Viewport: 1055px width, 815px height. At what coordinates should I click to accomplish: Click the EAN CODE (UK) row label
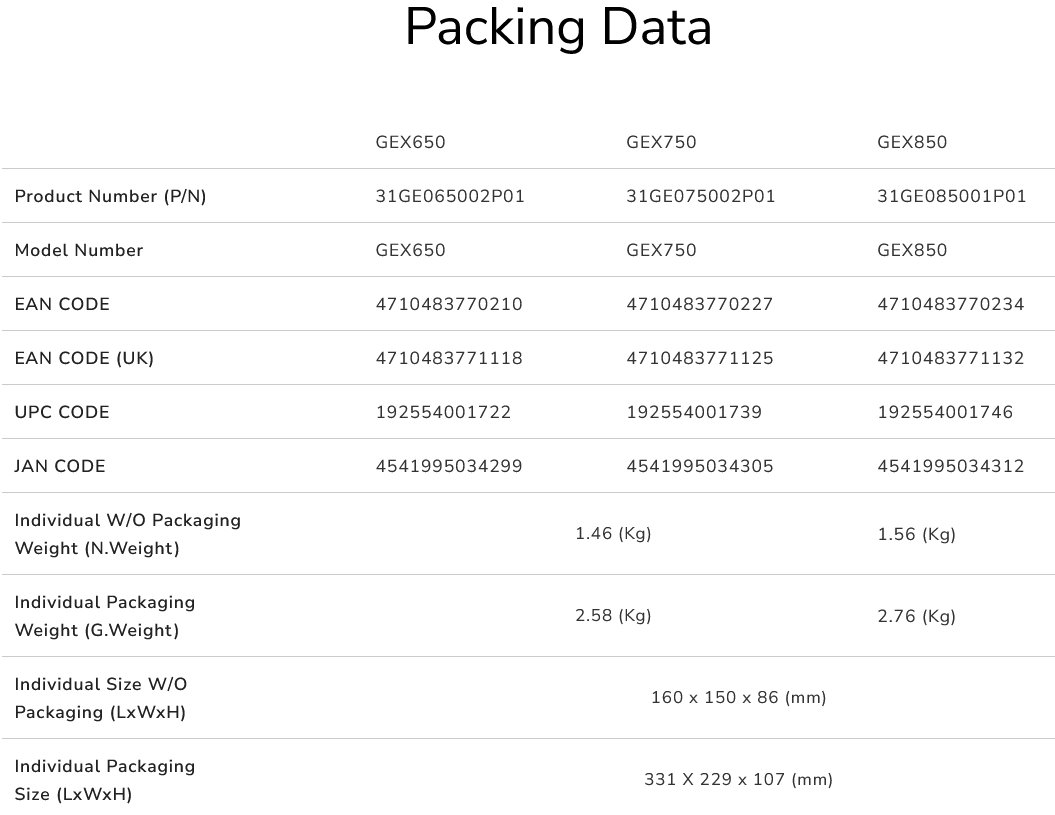point(84,358)
